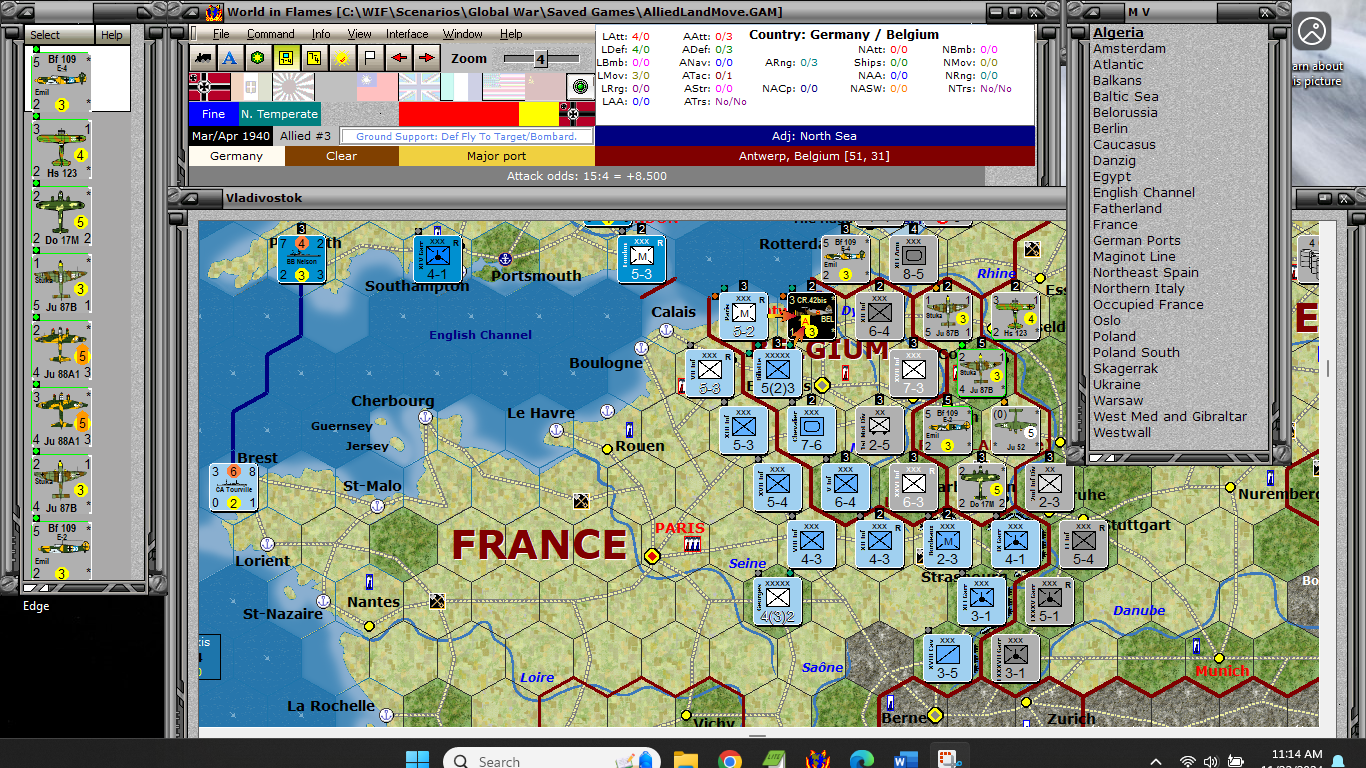Click the green round light button beside the flags
Screen dimensions: 1366x768
click(x=580, y=86)
